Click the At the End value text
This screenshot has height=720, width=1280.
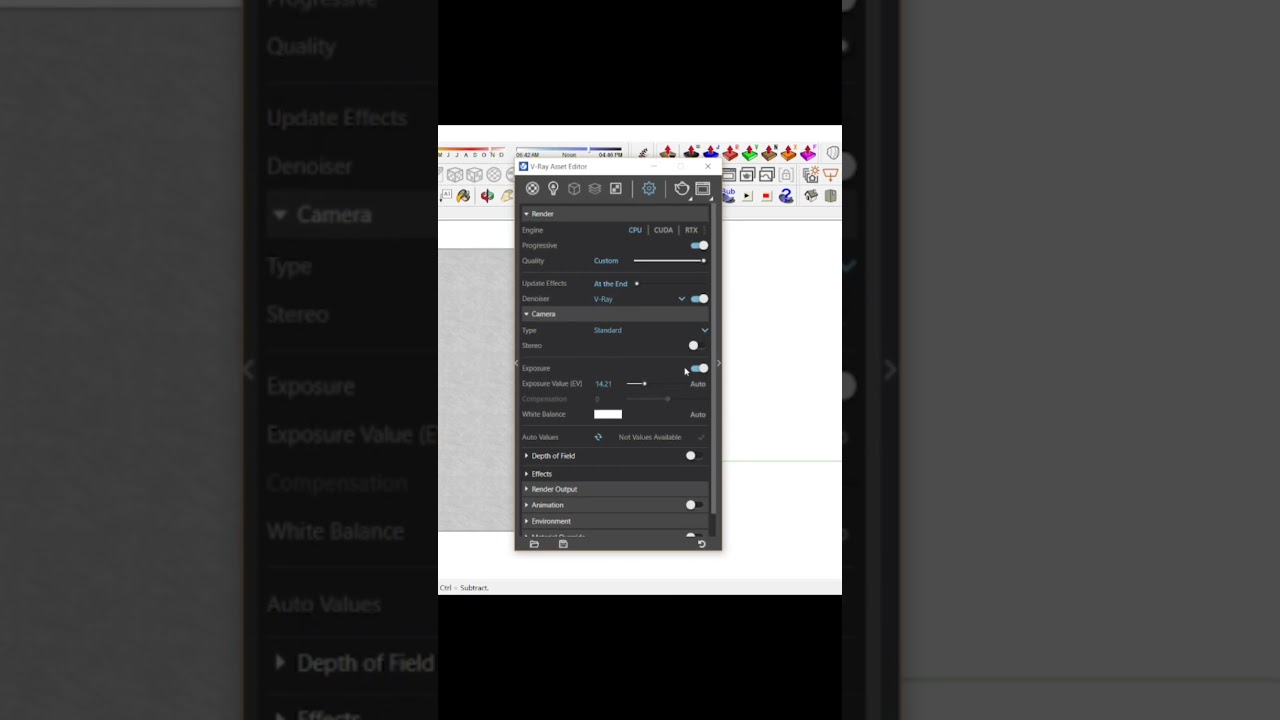[611, 284]
